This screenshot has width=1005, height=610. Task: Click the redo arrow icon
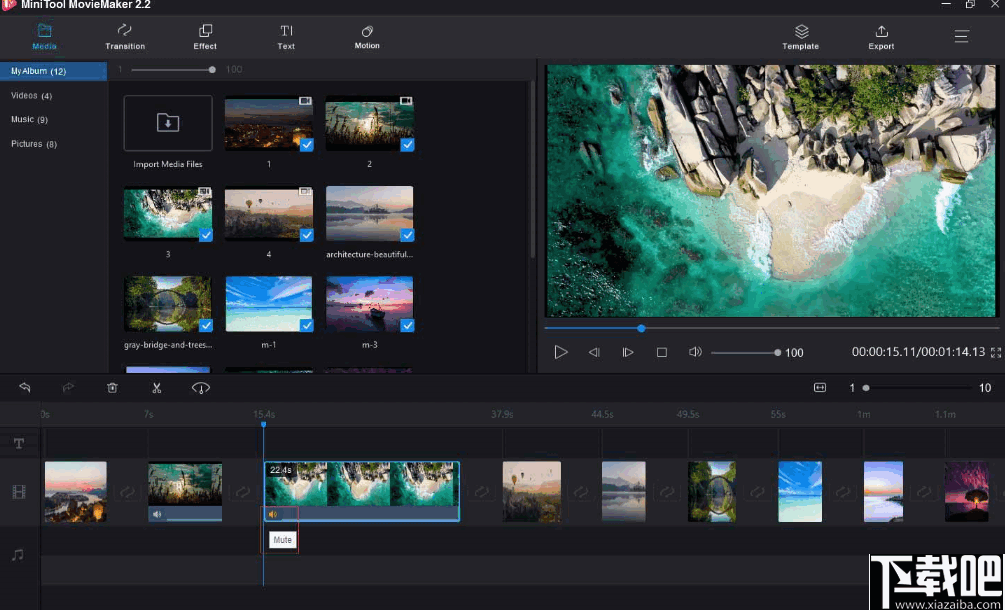pos(68,387)
